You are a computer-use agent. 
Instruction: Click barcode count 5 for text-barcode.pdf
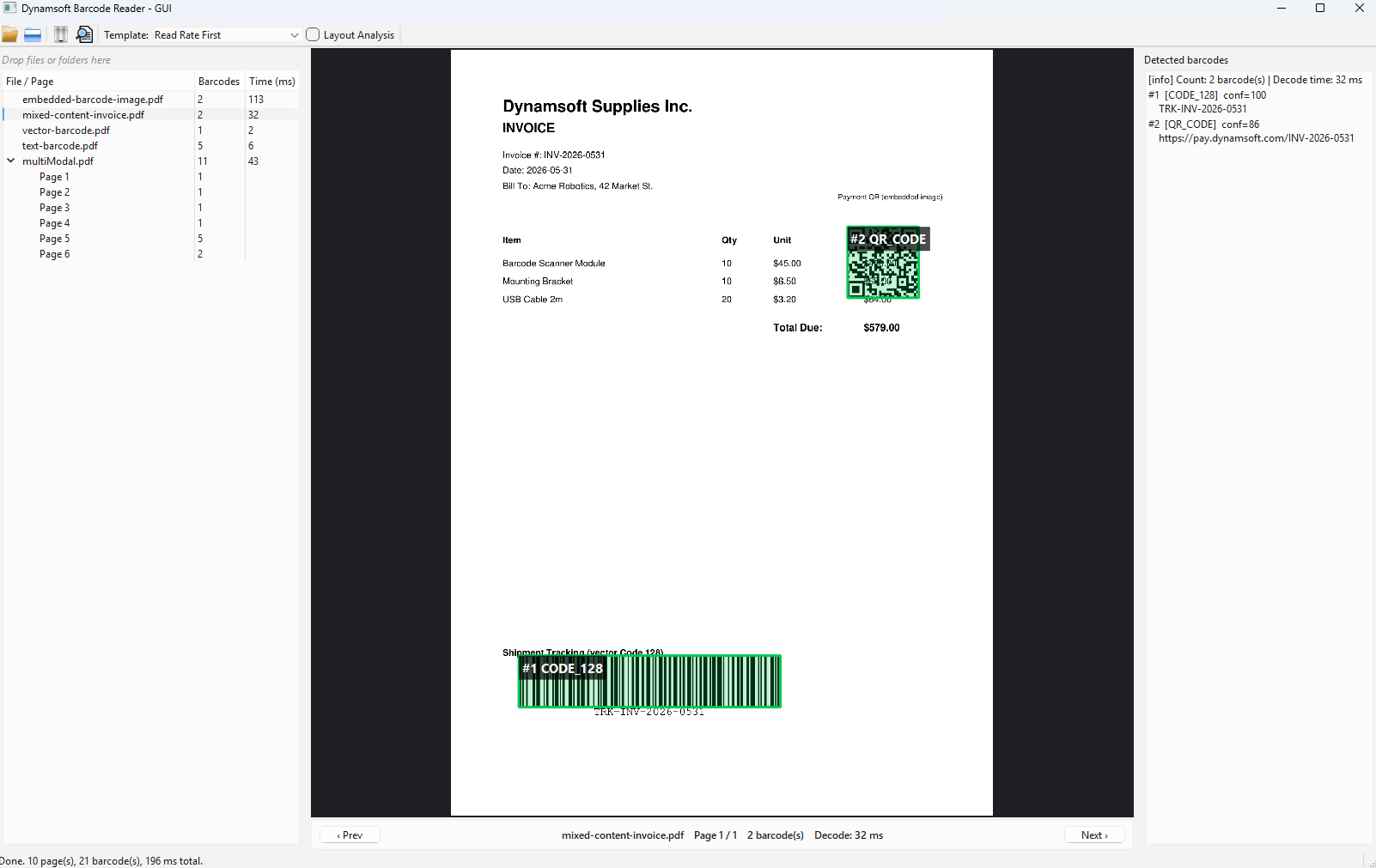tap(200, 146)
